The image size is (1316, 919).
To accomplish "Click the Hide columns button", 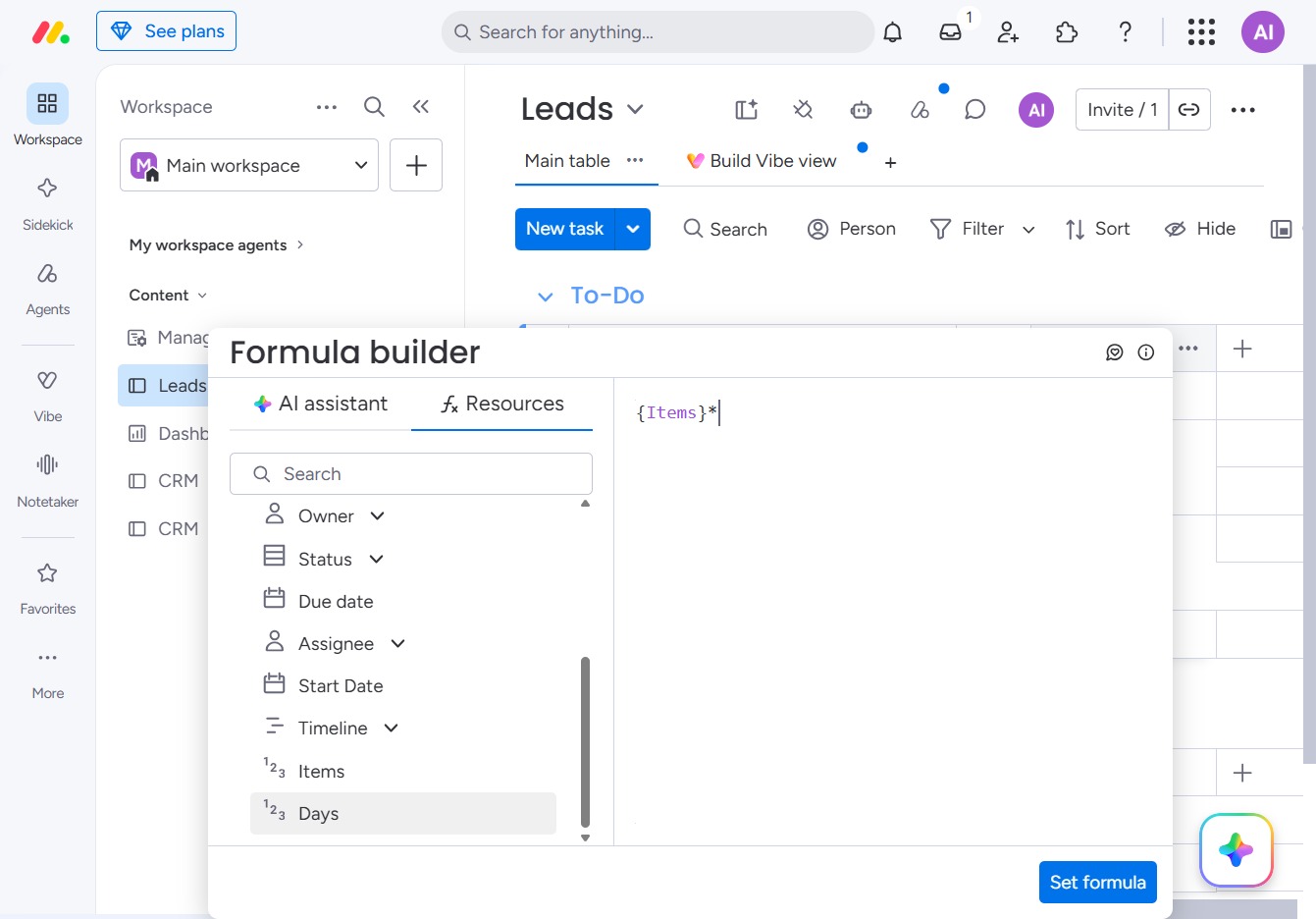I will tap(1200, 229).
